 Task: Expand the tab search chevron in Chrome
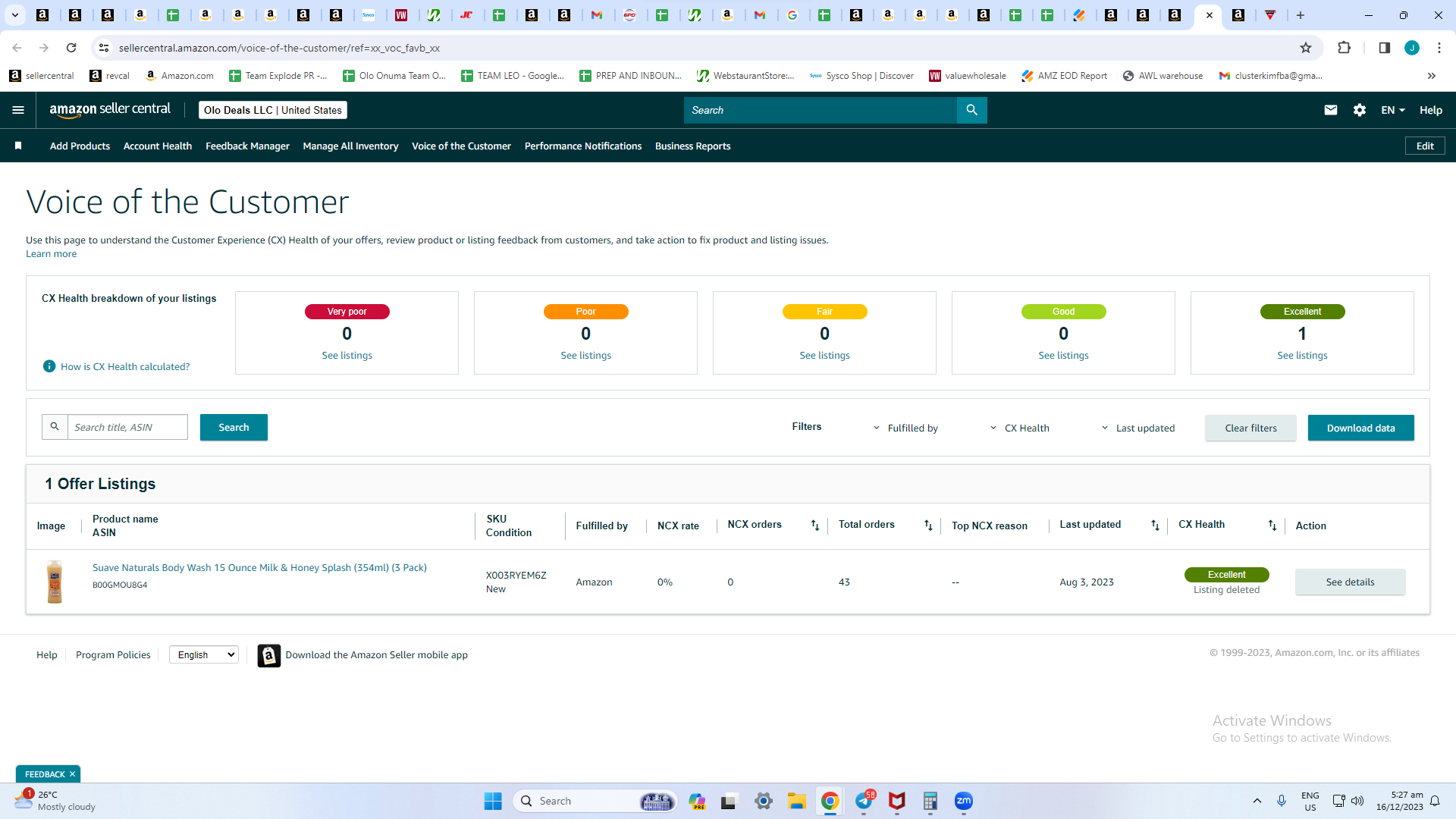click(14, 15)
